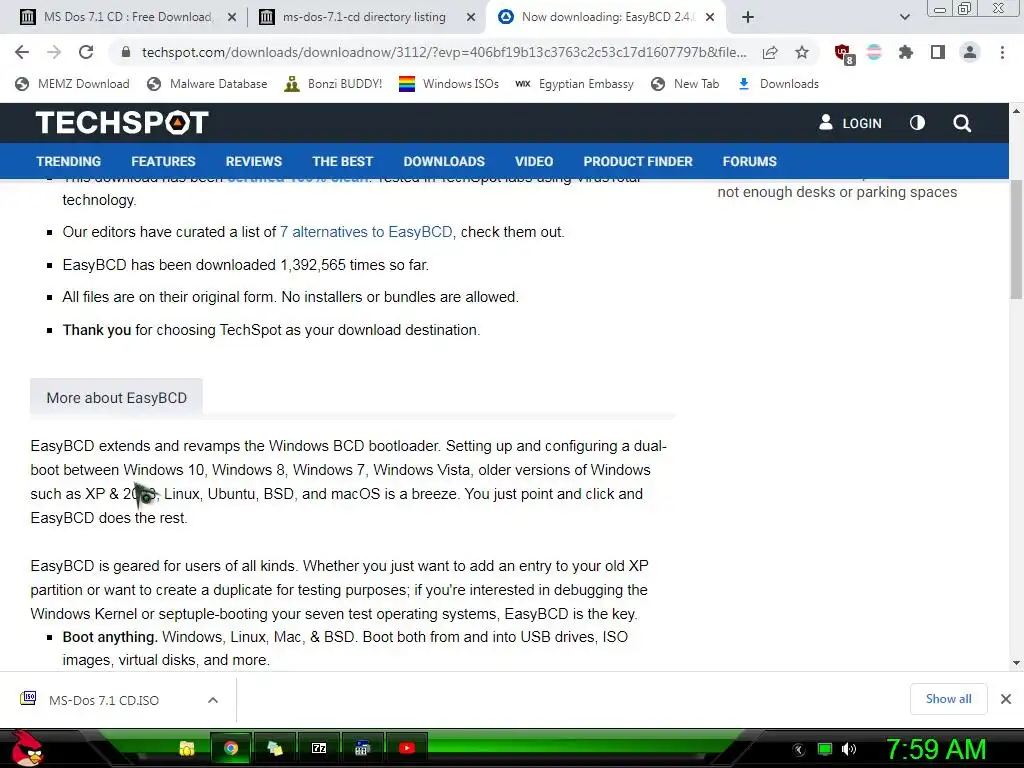Click Show all downloads
The width and height of the screenshot is (1024, 768).
[x=948, y=699]
